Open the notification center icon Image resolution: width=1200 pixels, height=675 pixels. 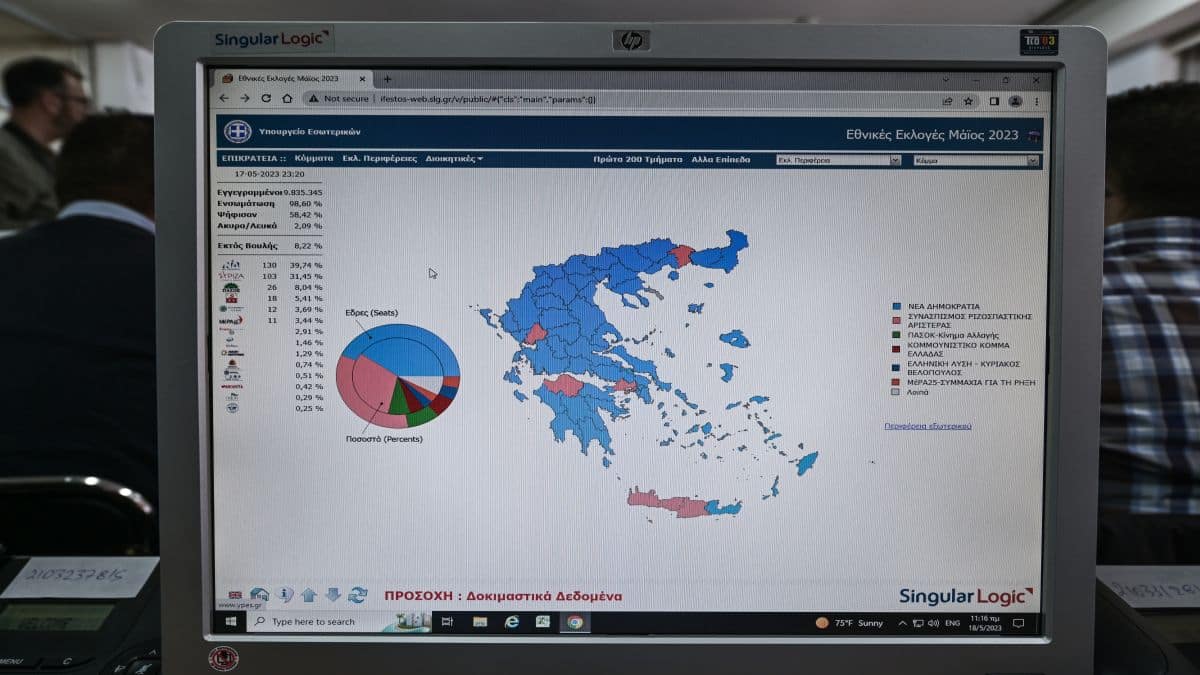(x=1018, y=623)
